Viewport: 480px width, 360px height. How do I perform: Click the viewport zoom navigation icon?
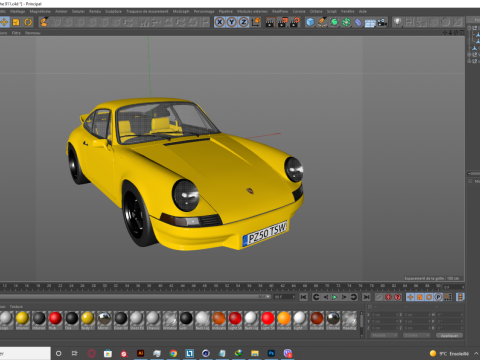click(x=450, y=32)
